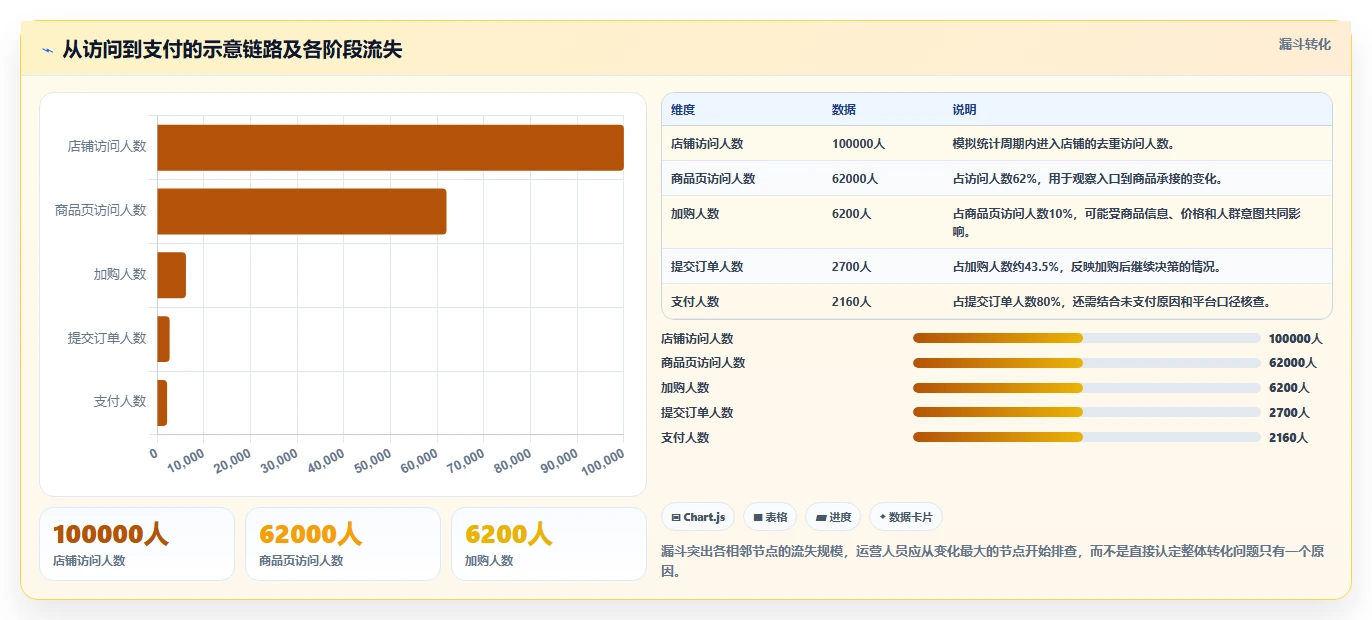The image size is (1372, 620).
Task: Click the 2700人 value beside the progress bar
Action: pos(1289,413)
